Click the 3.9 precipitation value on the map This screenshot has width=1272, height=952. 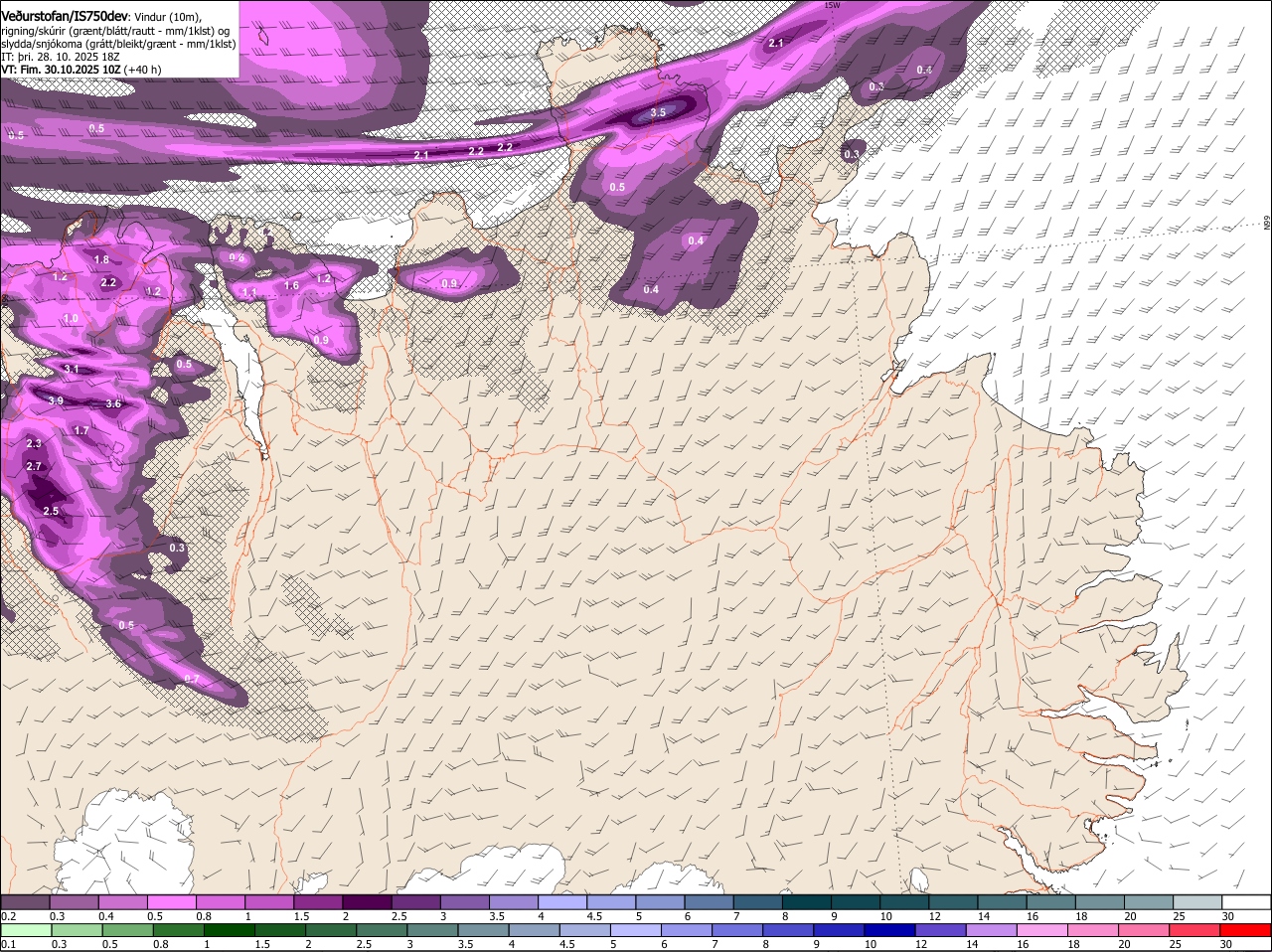[x=56, y=401]
